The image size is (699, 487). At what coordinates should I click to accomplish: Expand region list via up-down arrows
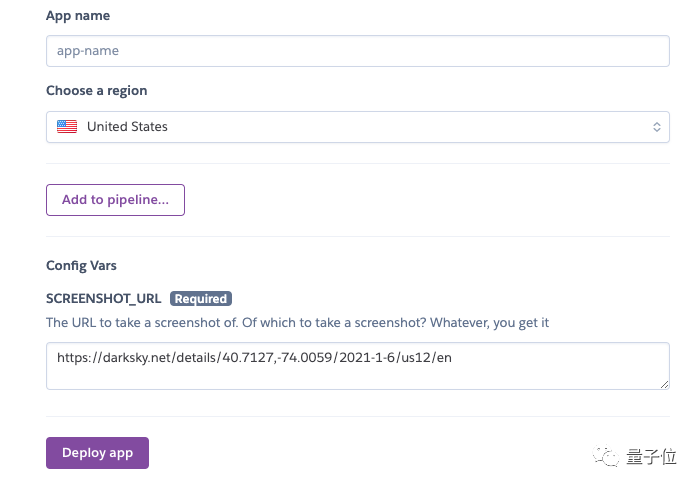pos(657,127)
